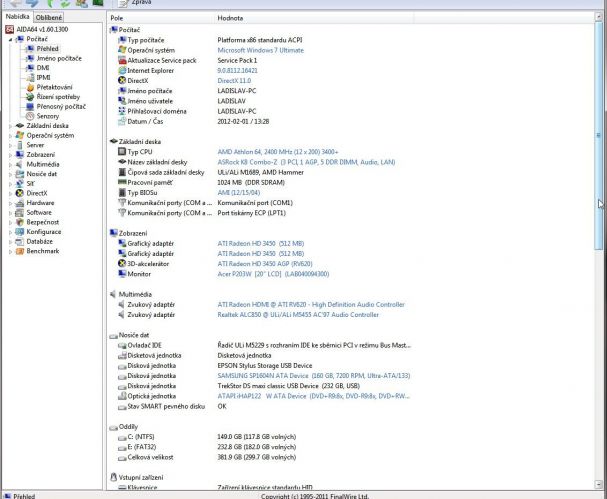Click the vertical scrollbar thumb
This screenshot has width=607, height=499.
click(x=598, y=135)
